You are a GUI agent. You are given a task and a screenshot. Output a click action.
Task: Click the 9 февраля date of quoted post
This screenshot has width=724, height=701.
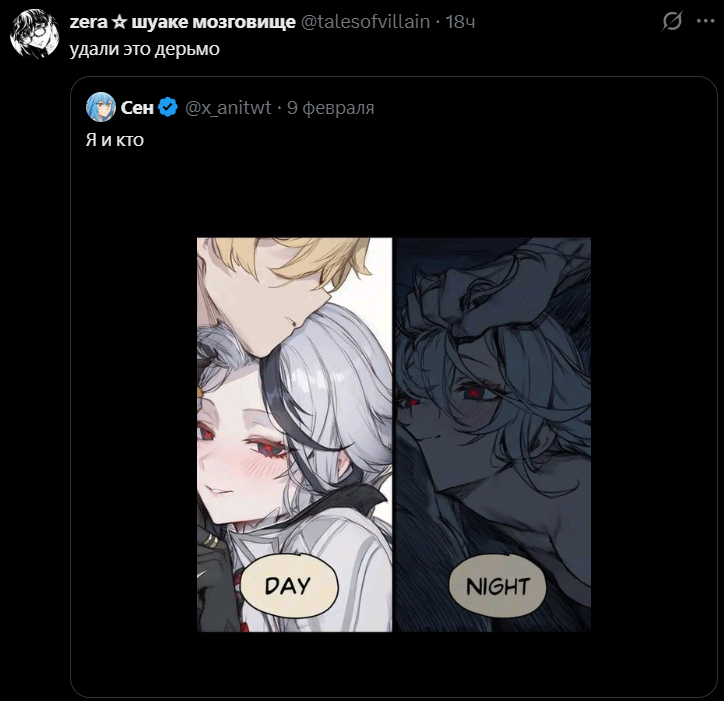[331, 108]
